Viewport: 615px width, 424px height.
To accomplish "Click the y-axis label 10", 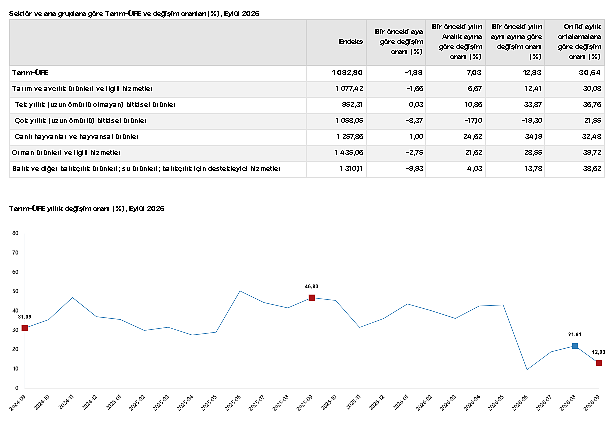I will tap(16, 369).
